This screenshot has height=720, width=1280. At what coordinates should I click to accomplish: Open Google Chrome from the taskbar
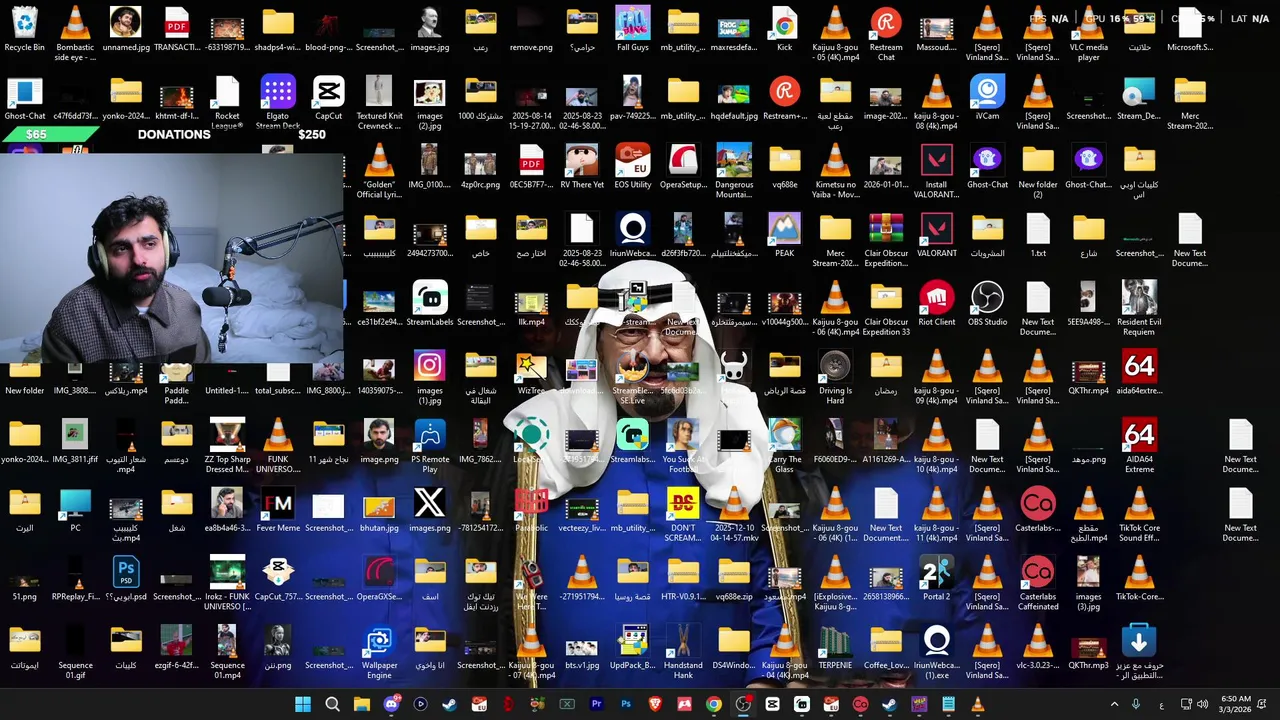pos(713,705)
